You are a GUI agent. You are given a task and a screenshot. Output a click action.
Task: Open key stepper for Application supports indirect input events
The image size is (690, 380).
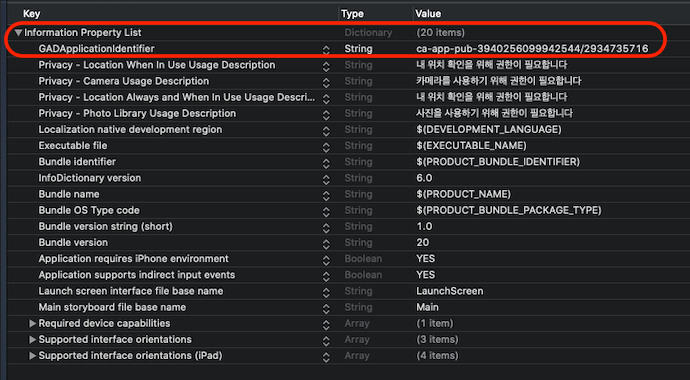326,276
